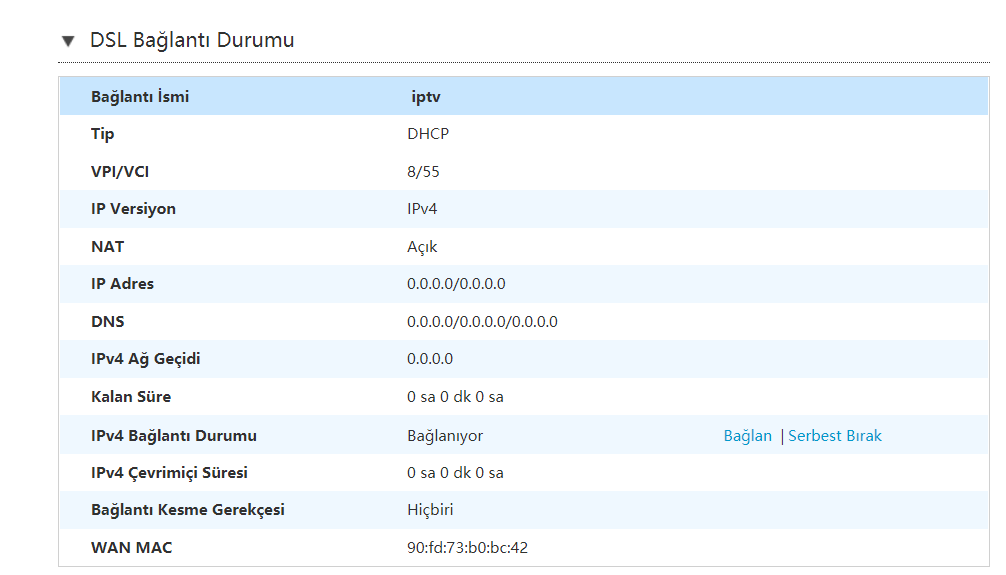
Task: Select the IPv4 Ağ Geçidi 0.0.0.0 value
Action: (430, 359)
